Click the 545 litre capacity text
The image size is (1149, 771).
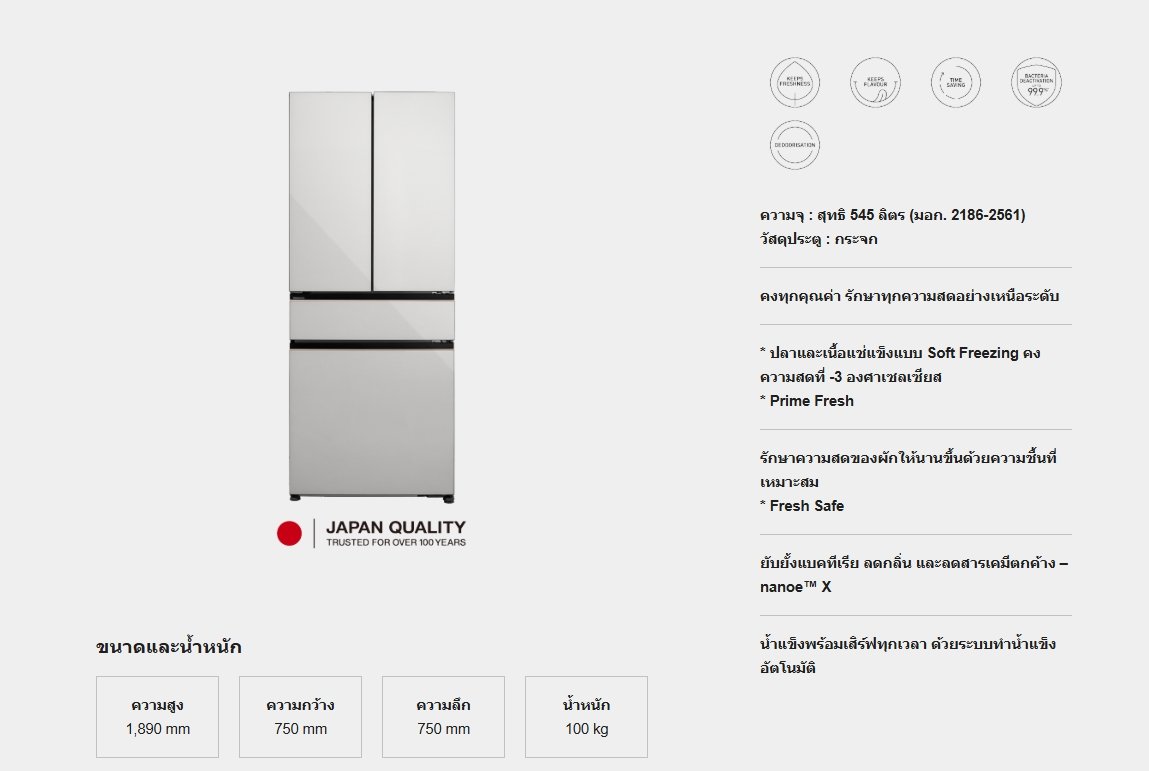tap(892, 215)
